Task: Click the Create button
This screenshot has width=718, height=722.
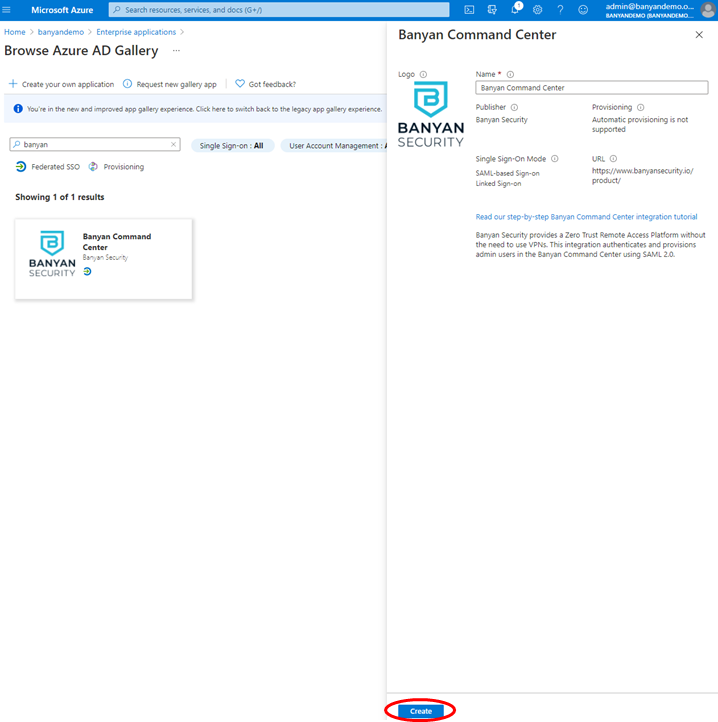Action: click(421, 711)
